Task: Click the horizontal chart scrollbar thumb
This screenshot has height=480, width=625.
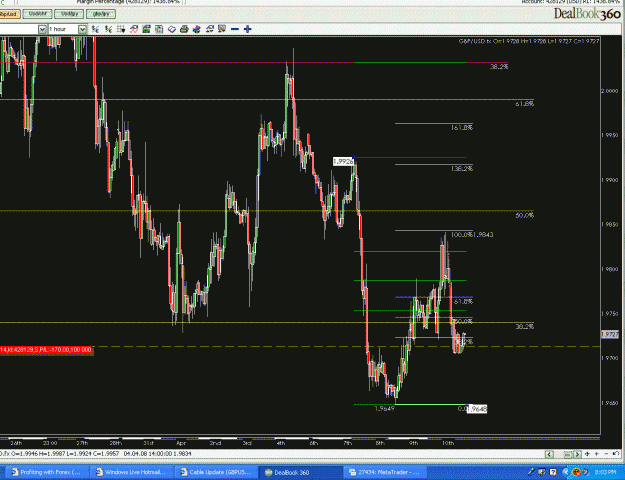Action: click(568, 454)
